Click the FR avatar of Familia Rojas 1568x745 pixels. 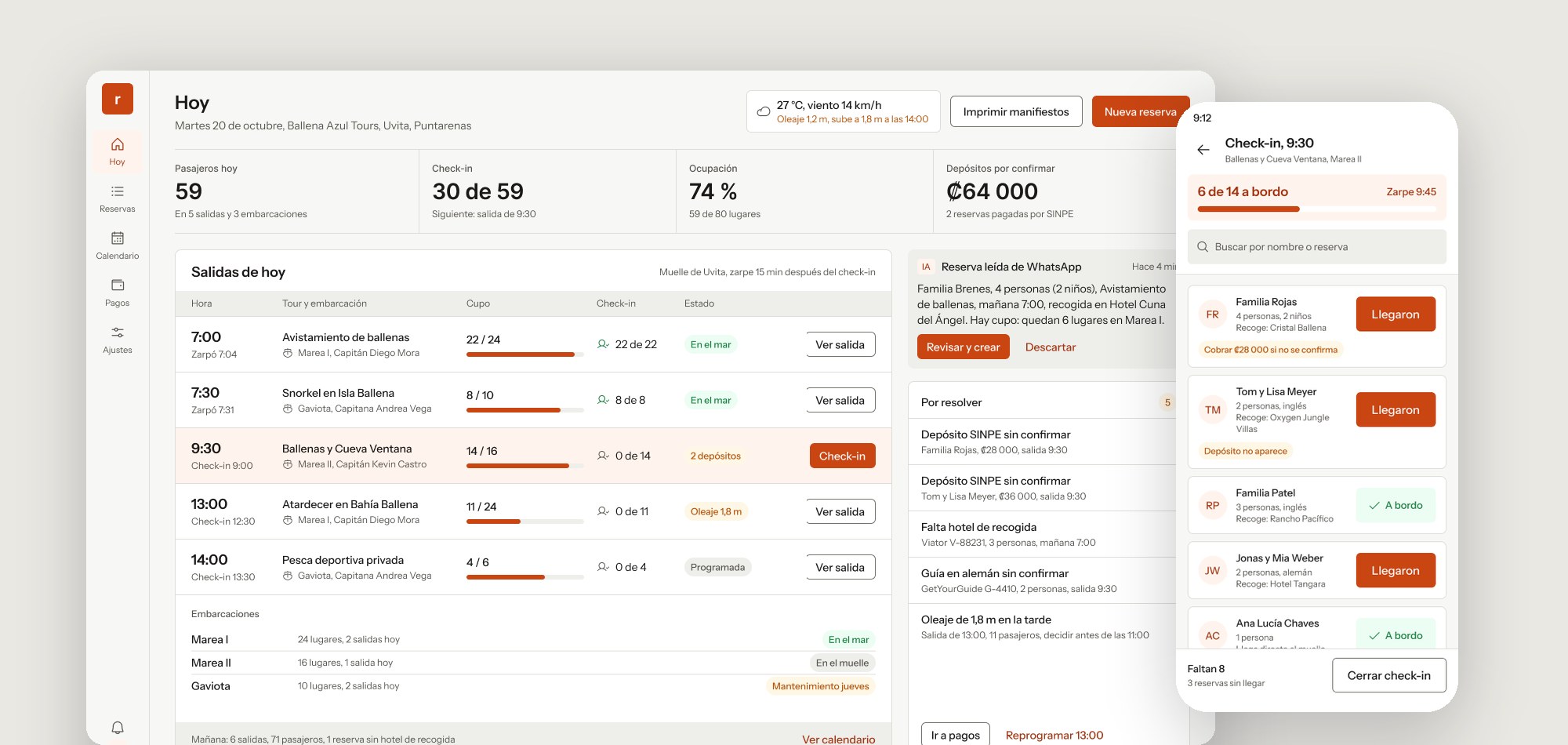click(1213, 314)
